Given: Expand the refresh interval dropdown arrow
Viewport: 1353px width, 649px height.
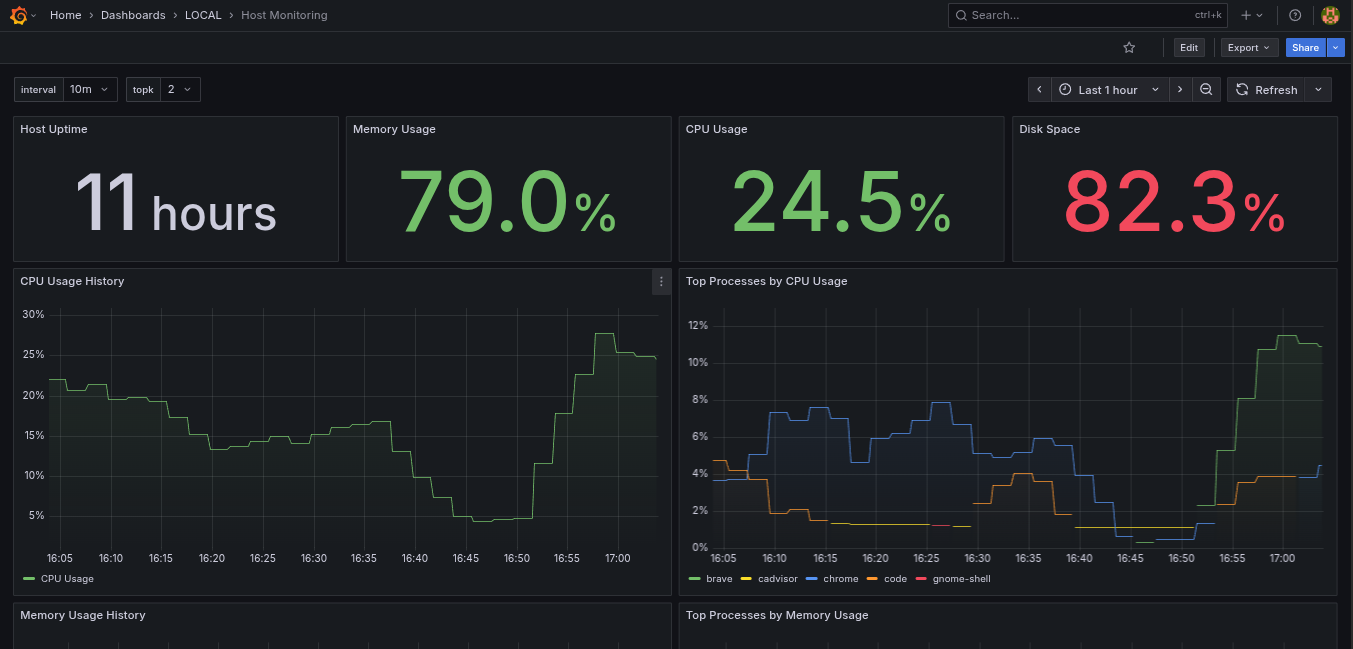Looking at the screenshot, I should pyautogui.click(x=1319, y=89).
